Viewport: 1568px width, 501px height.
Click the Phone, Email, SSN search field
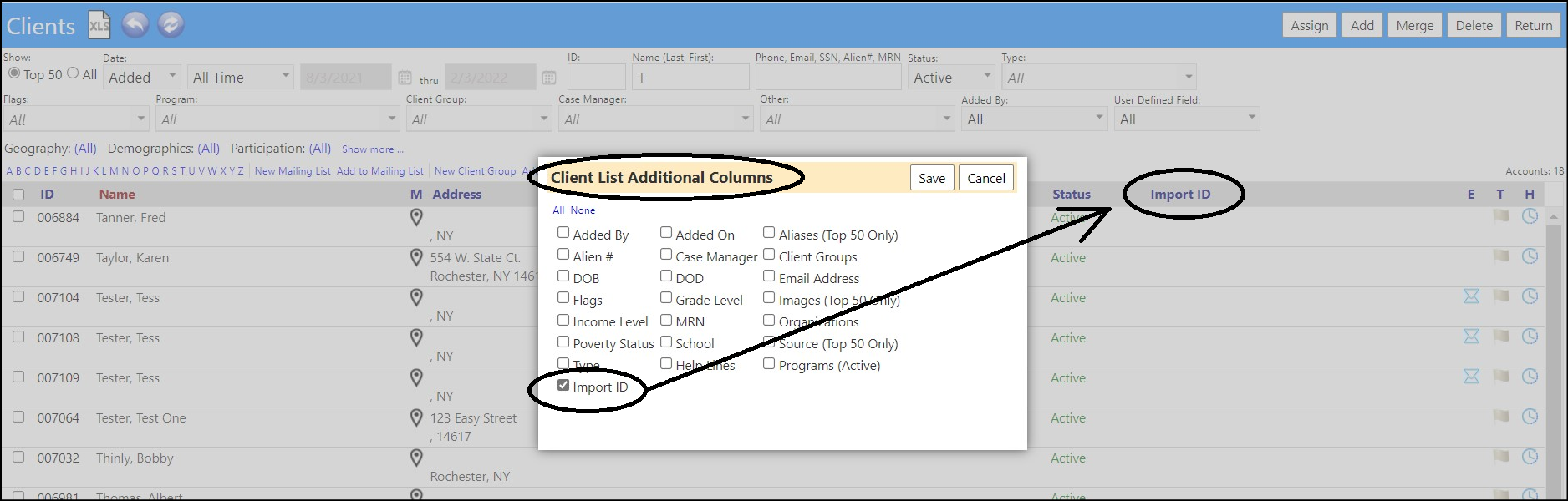click(828, 77)
